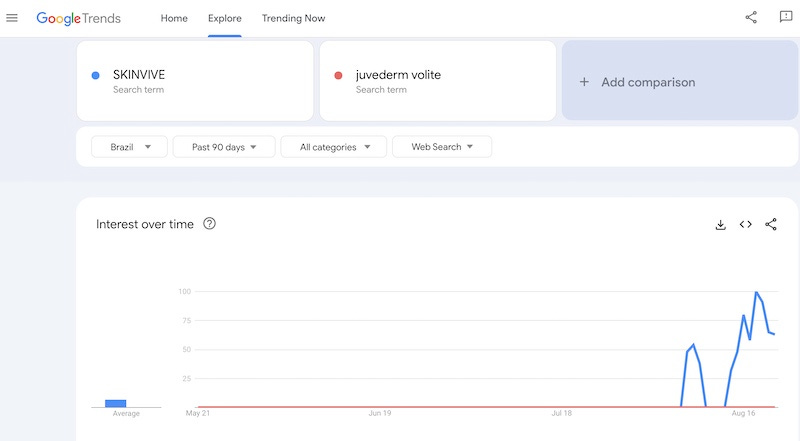Viewport: 800px width, 441px height.
Task: Click the SKINVIVE peak at 100 on chart
Action: (756, 292)
